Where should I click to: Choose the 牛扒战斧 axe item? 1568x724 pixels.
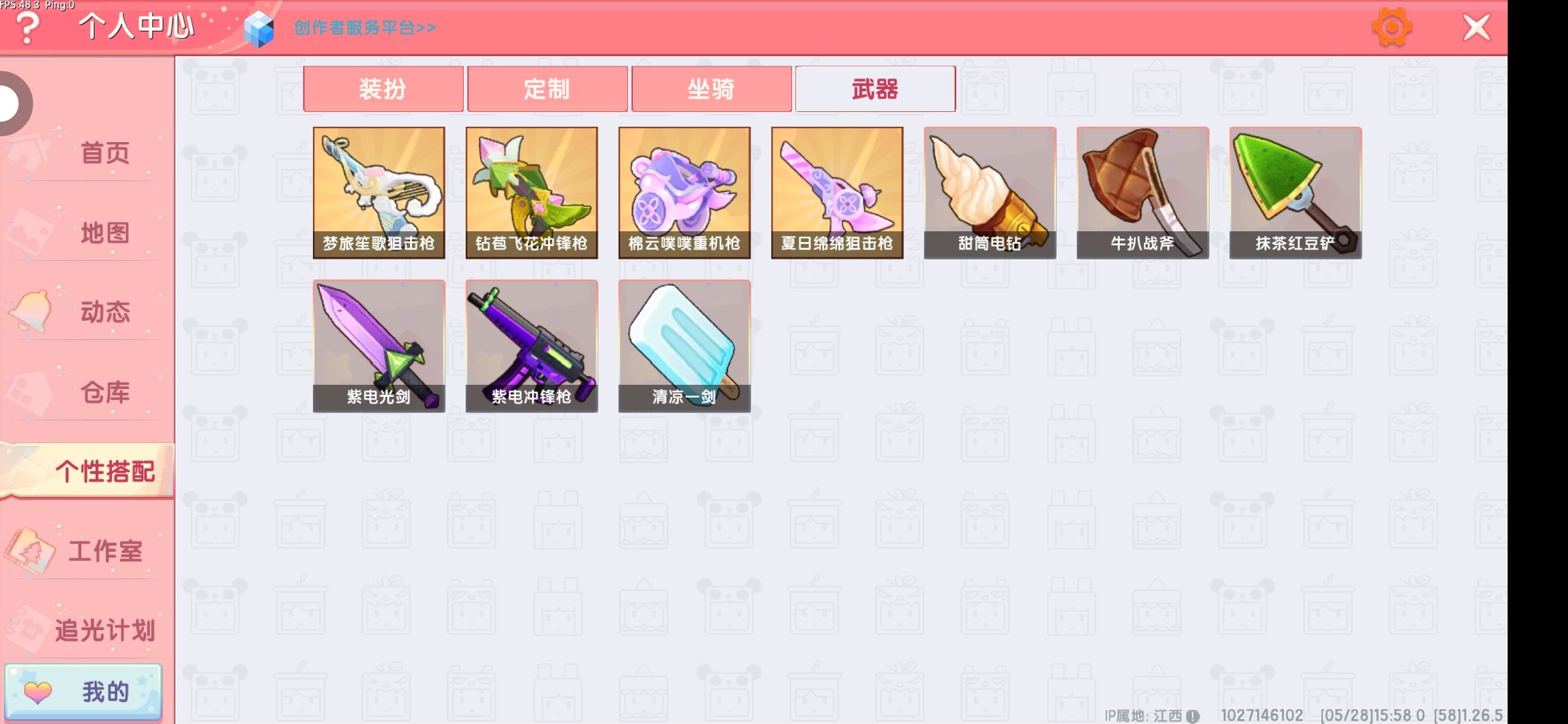click(x=1143, y=193)
